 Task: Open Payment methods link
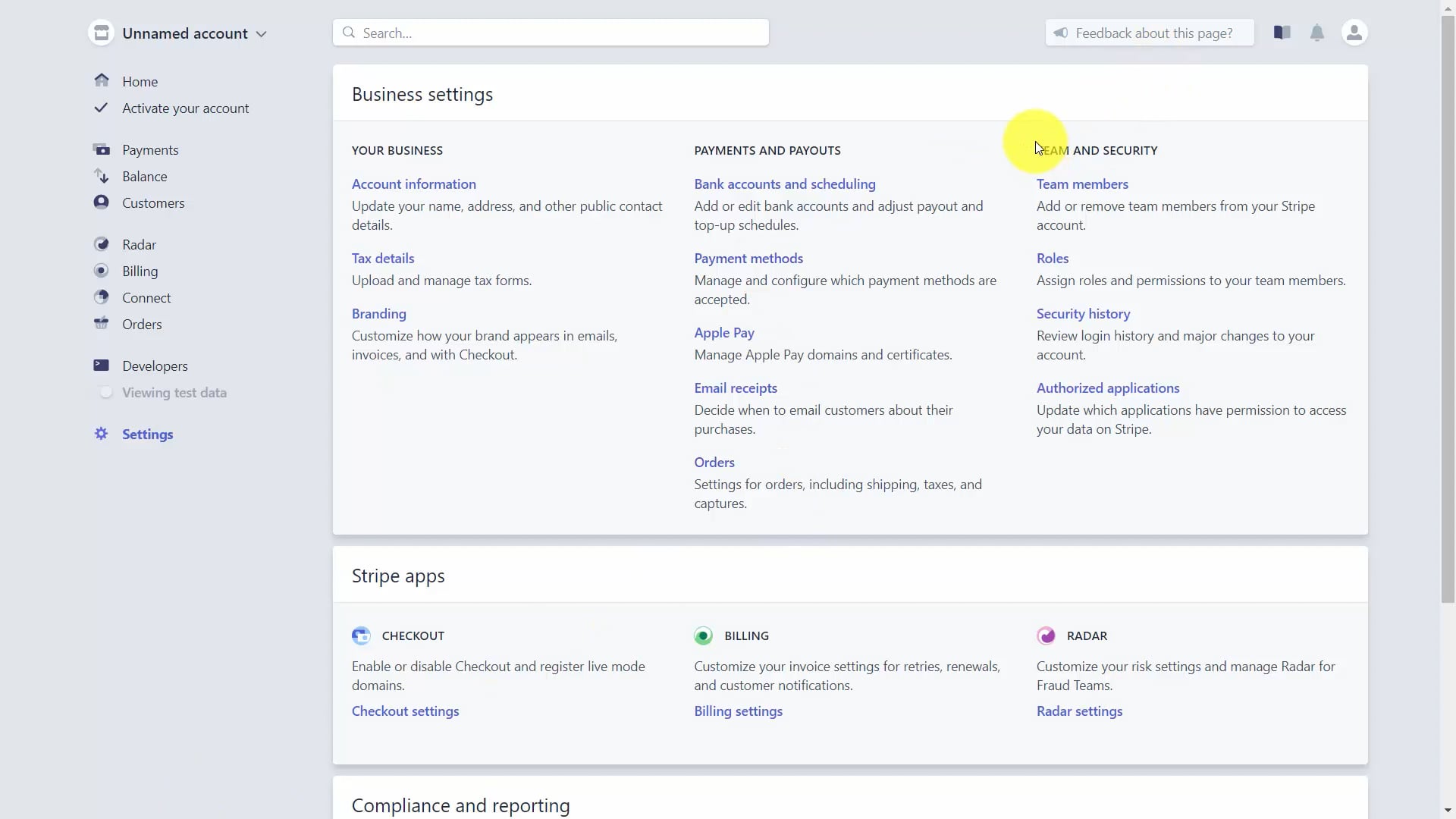[748, 258]
